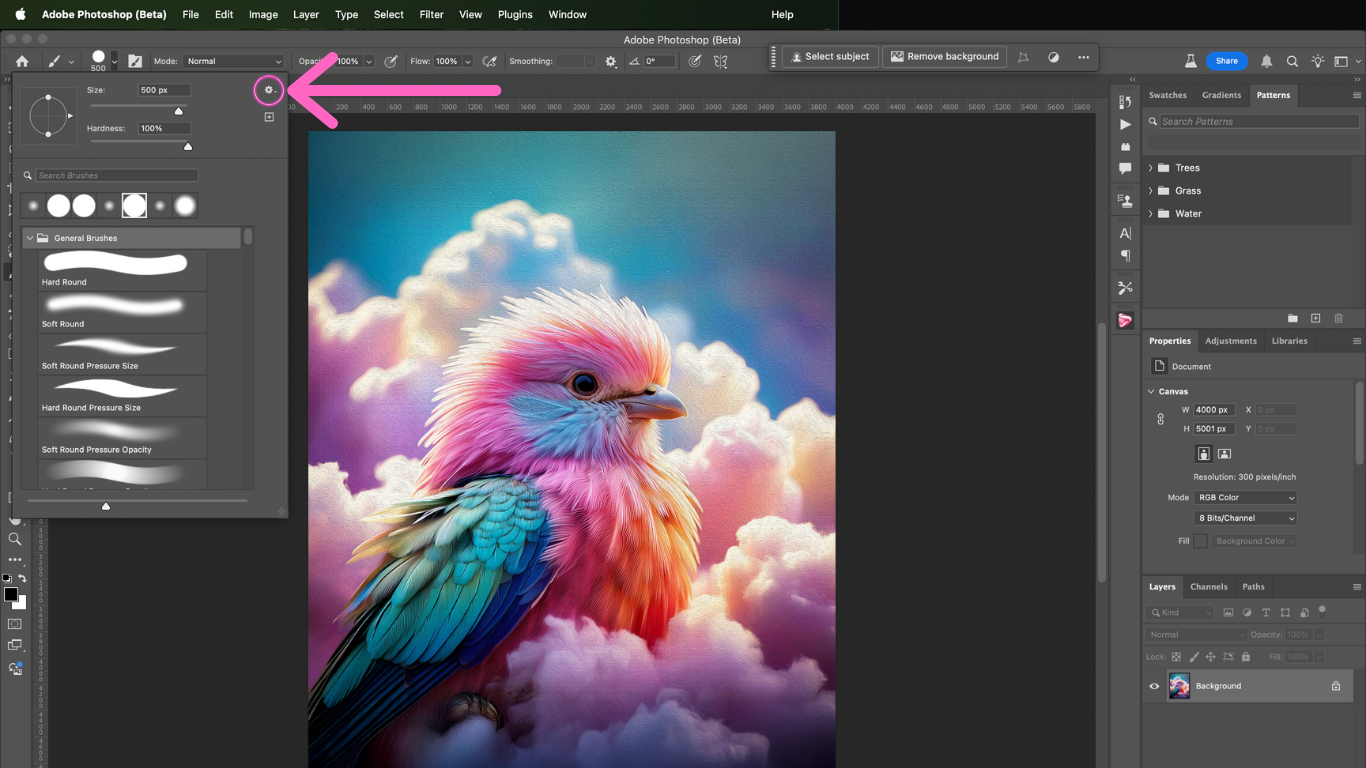Open the Discover lightbulb icon
The width and height of the screenshot is (1366, 768).
click(x=1318, y=61)
